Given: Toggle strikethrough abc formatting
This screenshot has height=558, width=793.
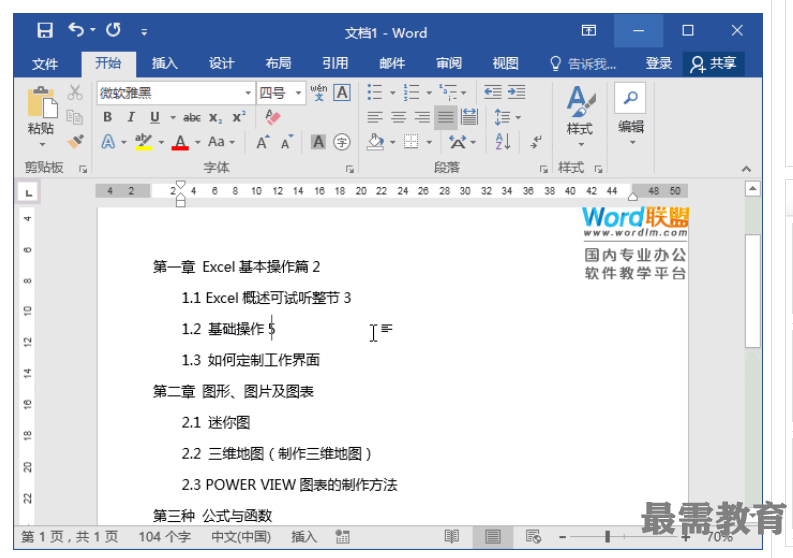Looking at the screenshot, I should pyautogui.click(x=192, y=118).
